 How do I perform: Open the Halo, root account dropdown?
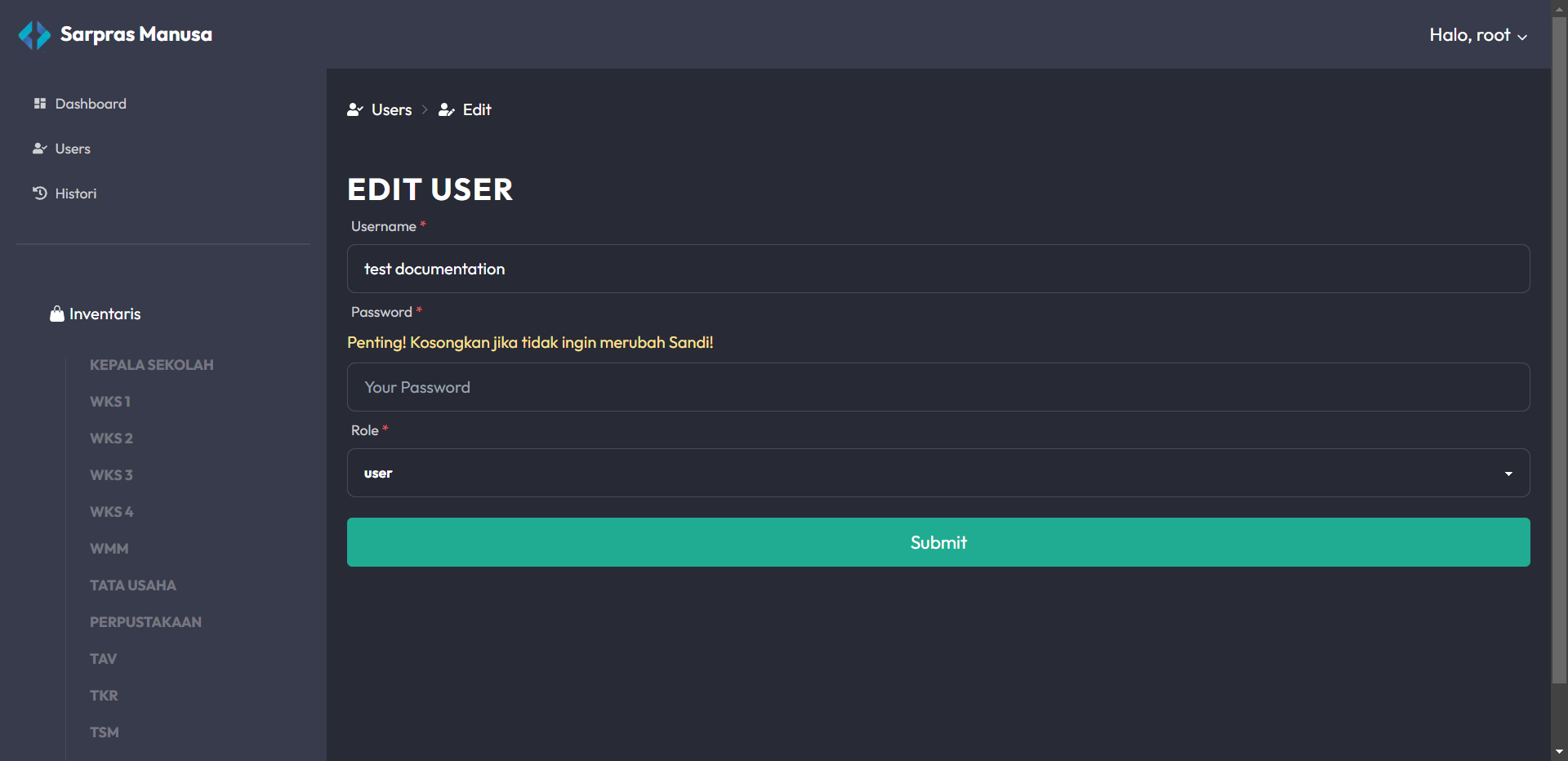(1478, 35)
